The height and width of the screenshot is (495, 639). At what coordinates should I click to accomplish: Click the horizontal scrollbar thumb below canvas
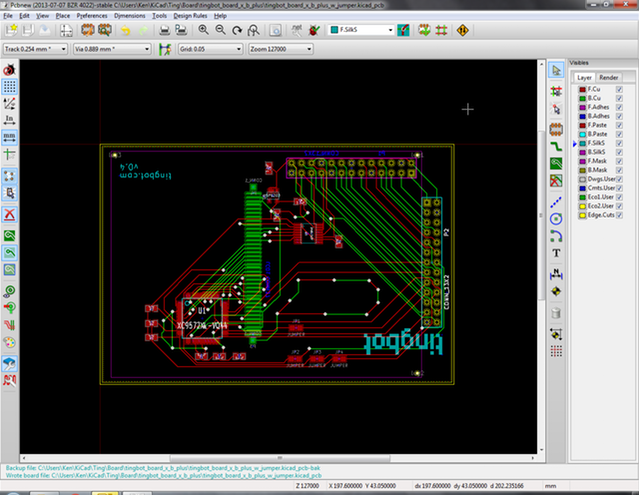point(280,458)
